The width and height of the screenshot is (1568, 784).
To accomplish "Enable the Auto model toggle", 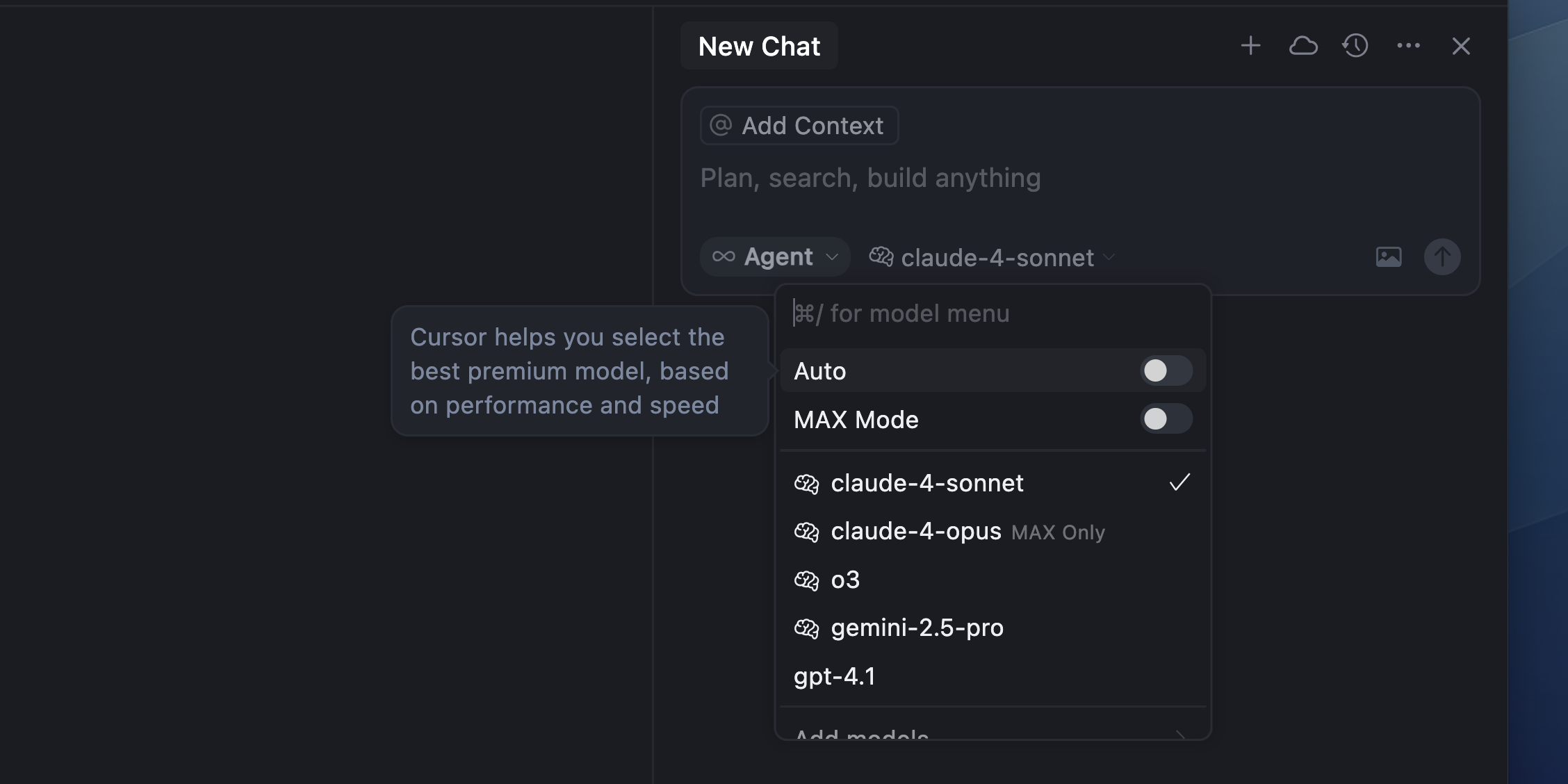I will click(x=1166, y=371).
